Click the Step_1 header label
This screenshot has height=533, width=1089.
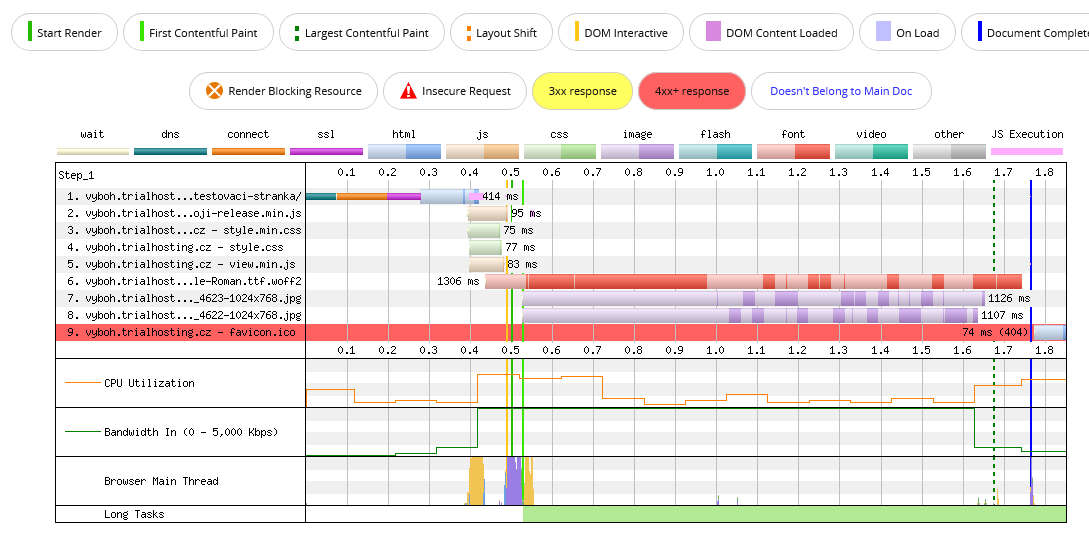click(76, 176)
